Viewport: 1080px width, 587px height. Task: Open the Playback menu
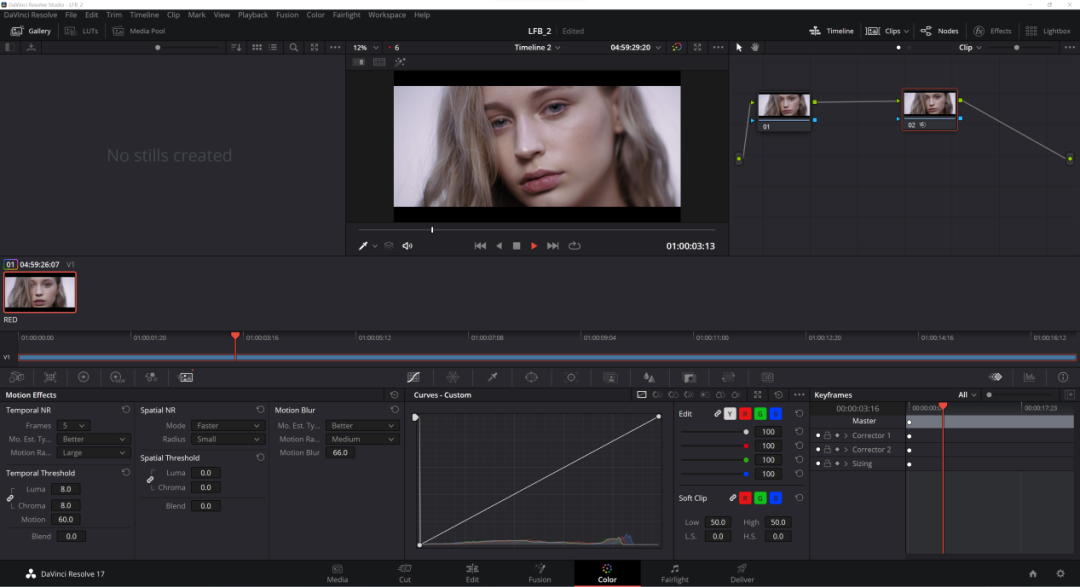tap(253, 14)
